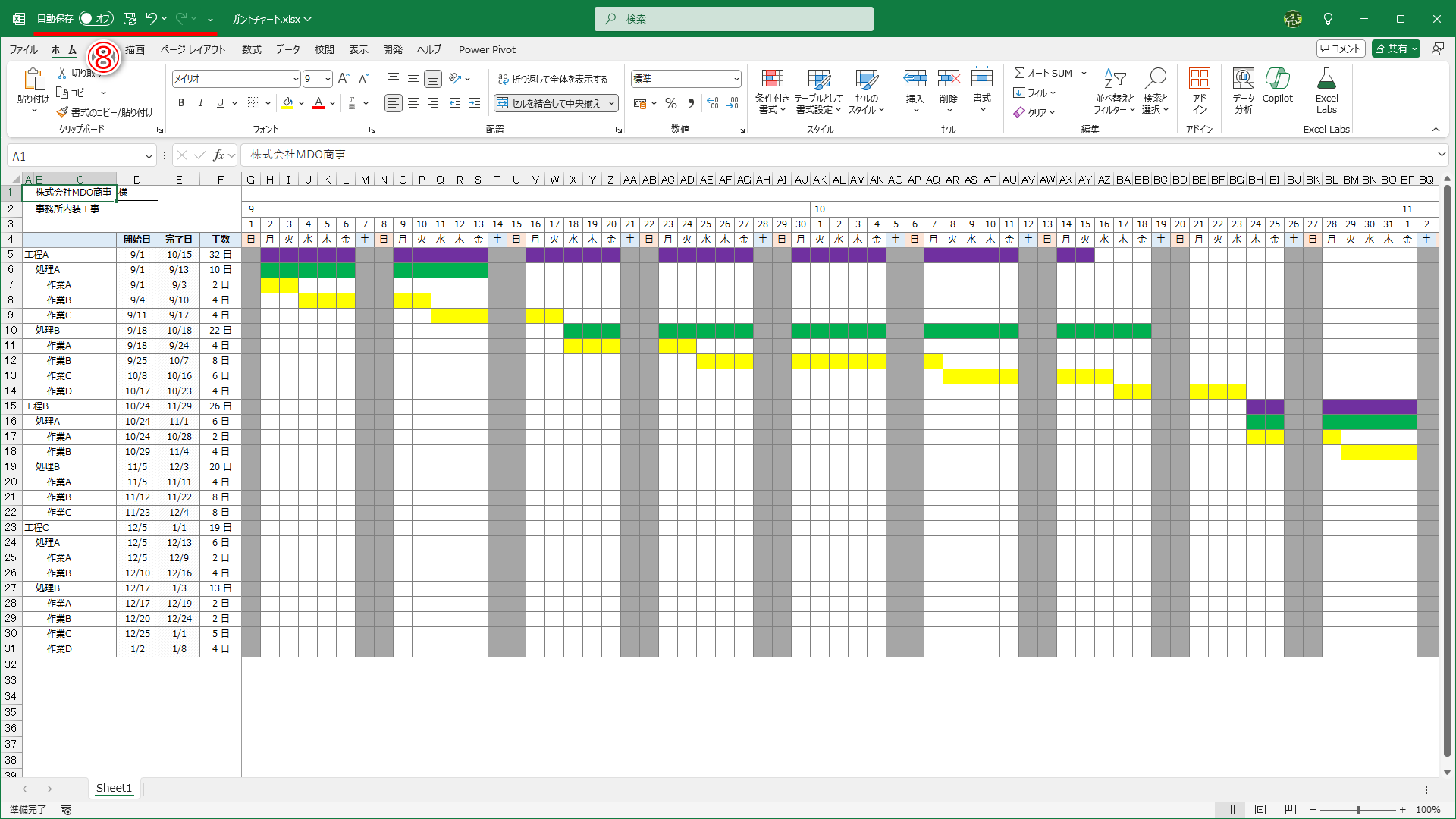The width and height of the screenshot is (1456, 819).
Task: Toggle the AutoSave switch
Action: pyautogui.click(x=96, y=19)
